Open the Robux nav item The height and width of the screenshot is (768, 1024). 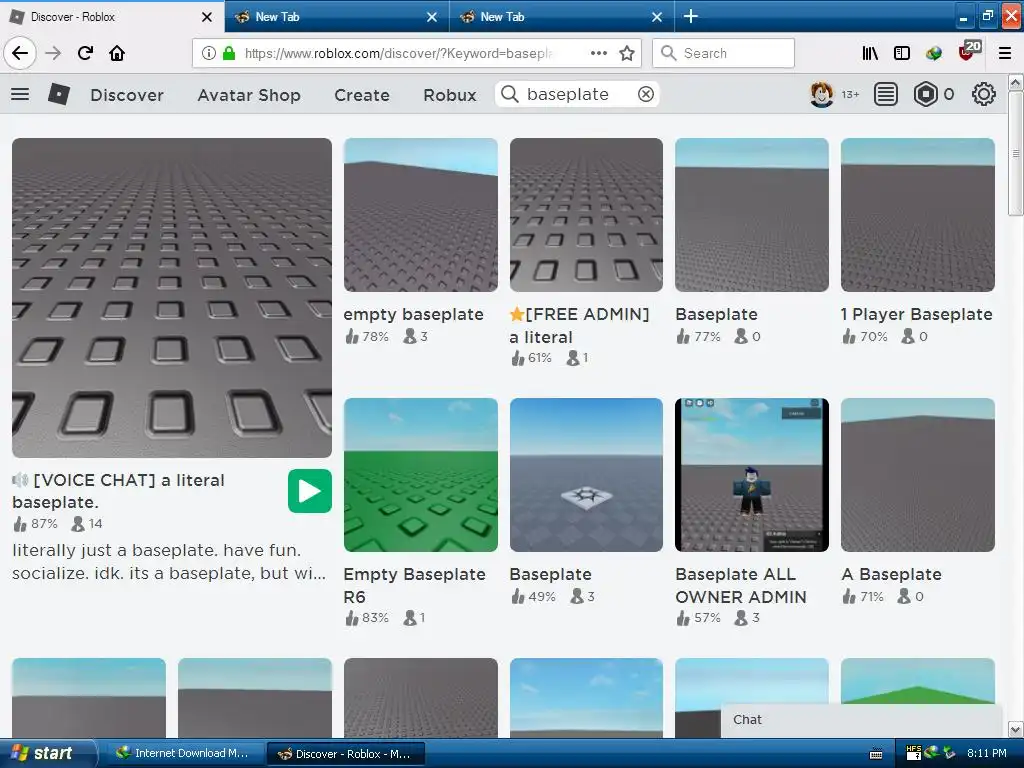click(x=449, y=95)
